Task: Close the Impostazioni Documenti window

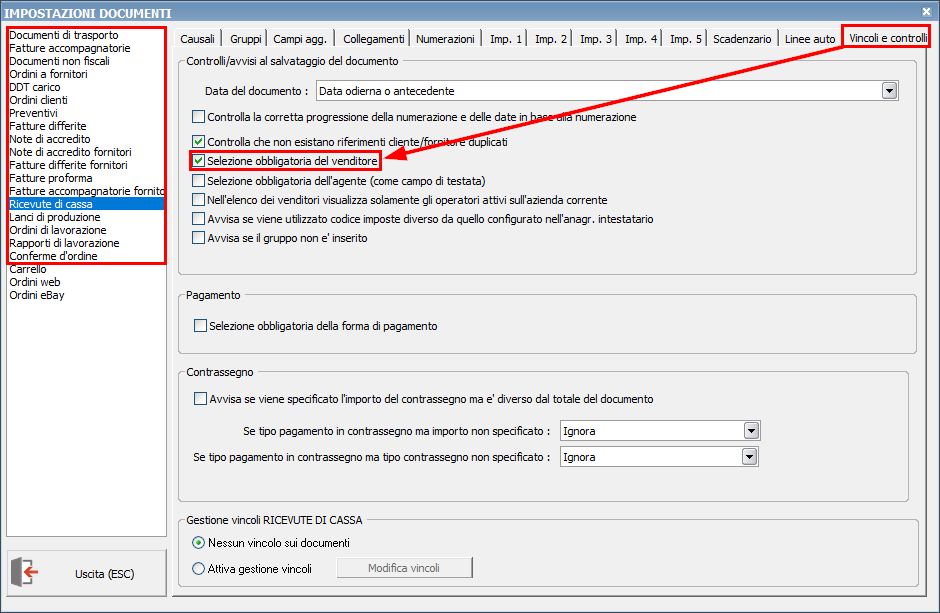Action: (926, 11)
